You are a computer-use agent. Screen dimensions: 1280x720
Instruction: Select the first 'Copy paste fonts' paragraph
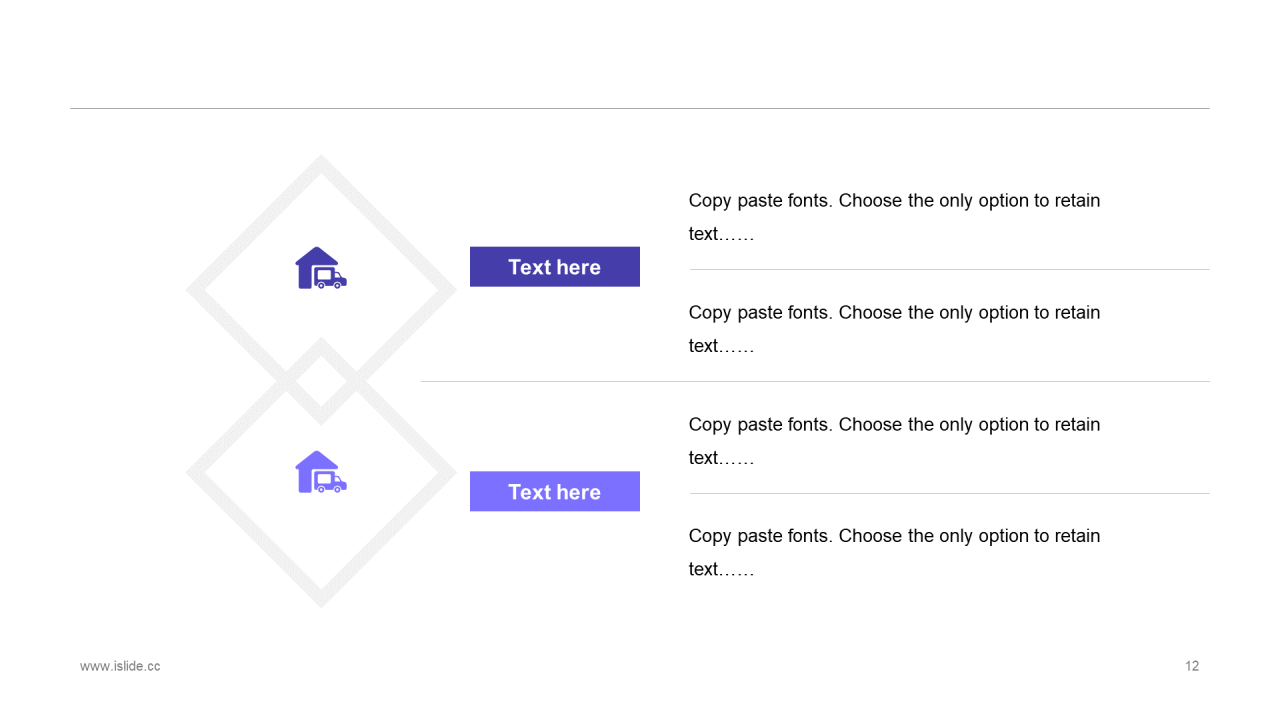[895, 217]
